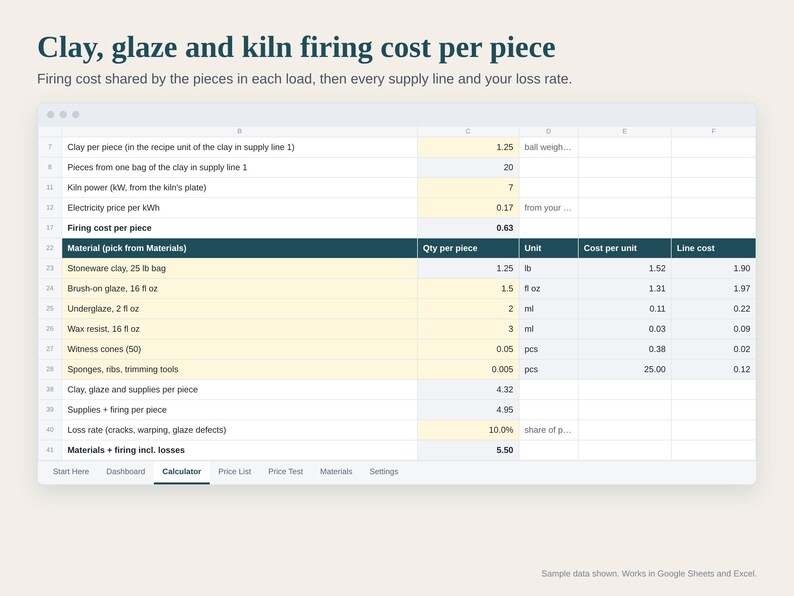The image size is (794, 596).
Task: Click Sponges cost per unit 25.00
Action: pos(624,370)
